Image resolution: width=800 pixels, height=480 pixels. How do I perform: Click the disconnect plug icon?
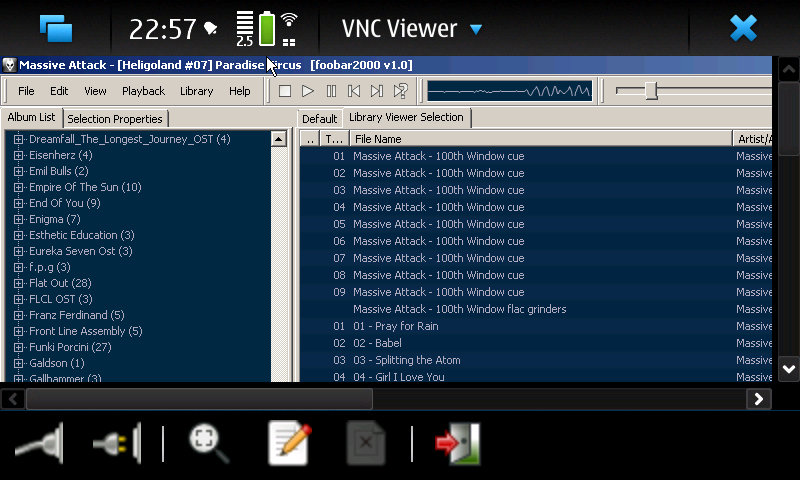[x=116, y=443]
